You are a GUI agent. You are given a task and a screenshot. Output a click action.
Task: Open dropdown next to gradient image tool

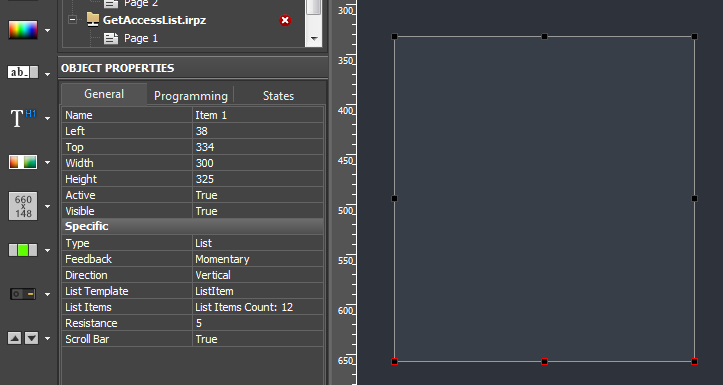tap(47, 162)
